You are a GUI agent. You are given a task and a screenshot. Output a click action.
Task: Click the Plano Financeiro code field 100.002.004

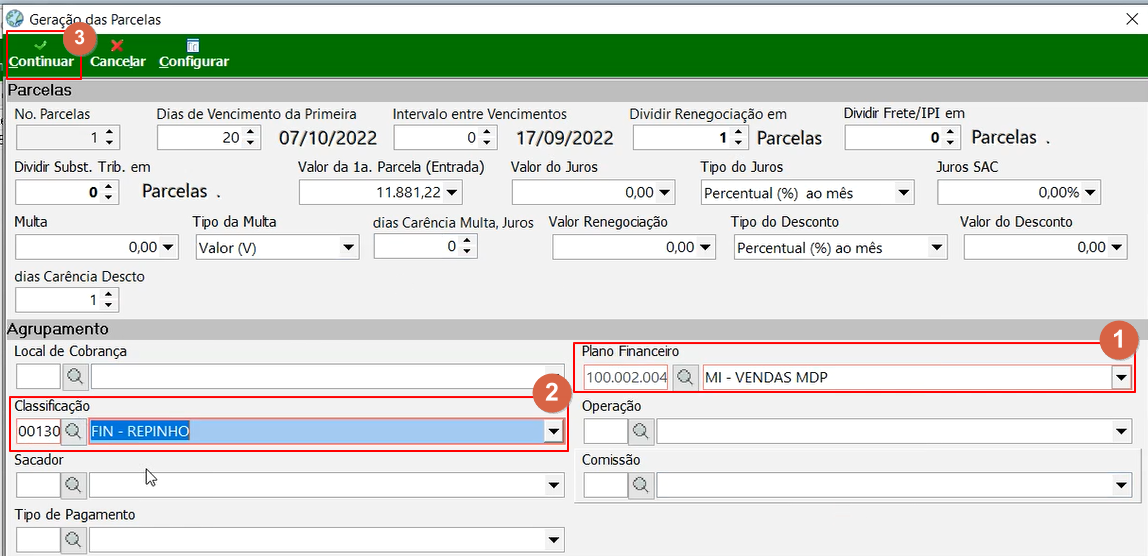[627, 378]
